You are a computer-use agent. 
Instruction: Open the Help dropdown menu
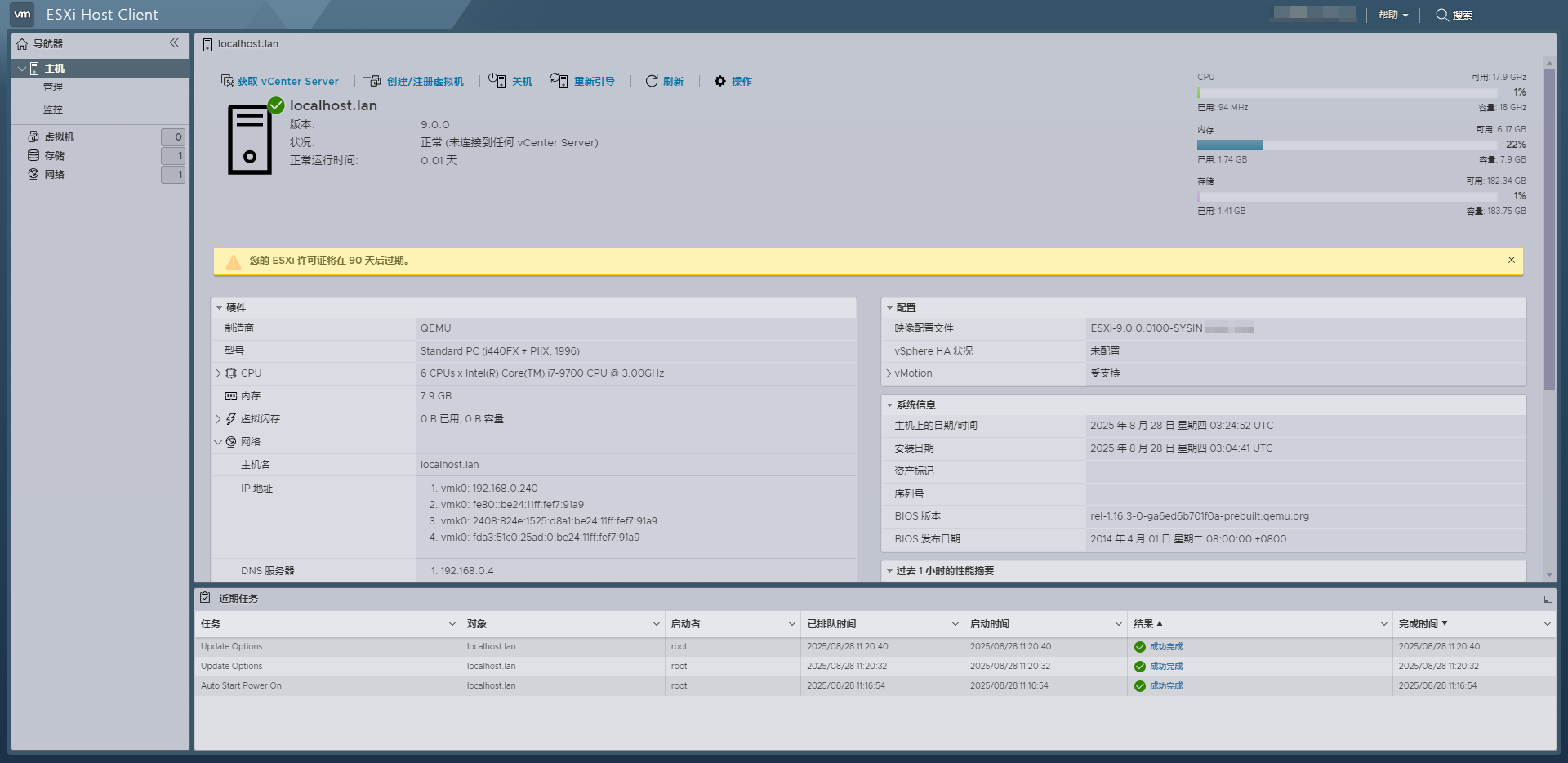(1393, 15)
